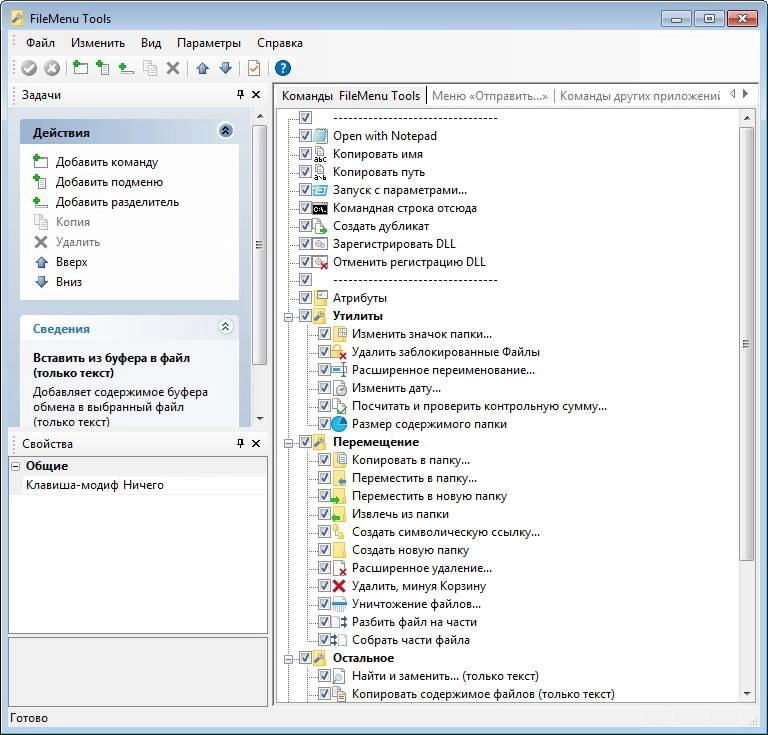The width and height of the screenshot is (768, 735).
Task: Click the Add command toolbar icon
Action: click(x=80, y=68)
